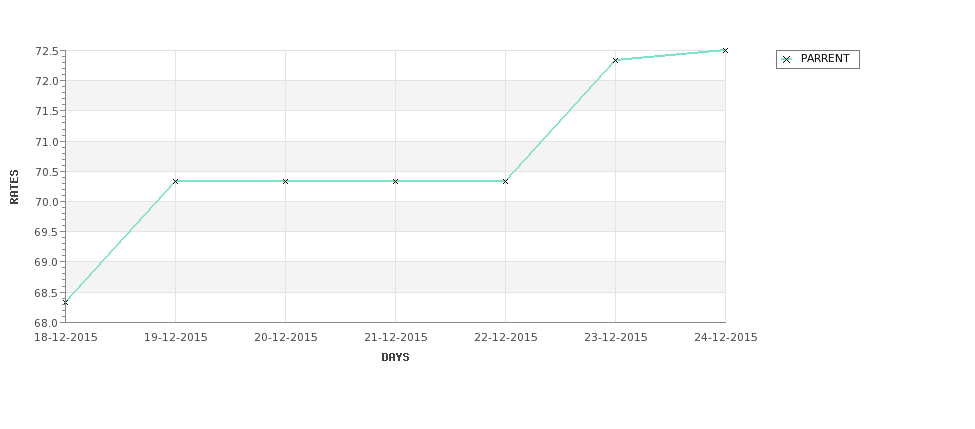Click the 71.0 y-axis tick label
Viewport: 975px width, 429px height.
[47, 142]
